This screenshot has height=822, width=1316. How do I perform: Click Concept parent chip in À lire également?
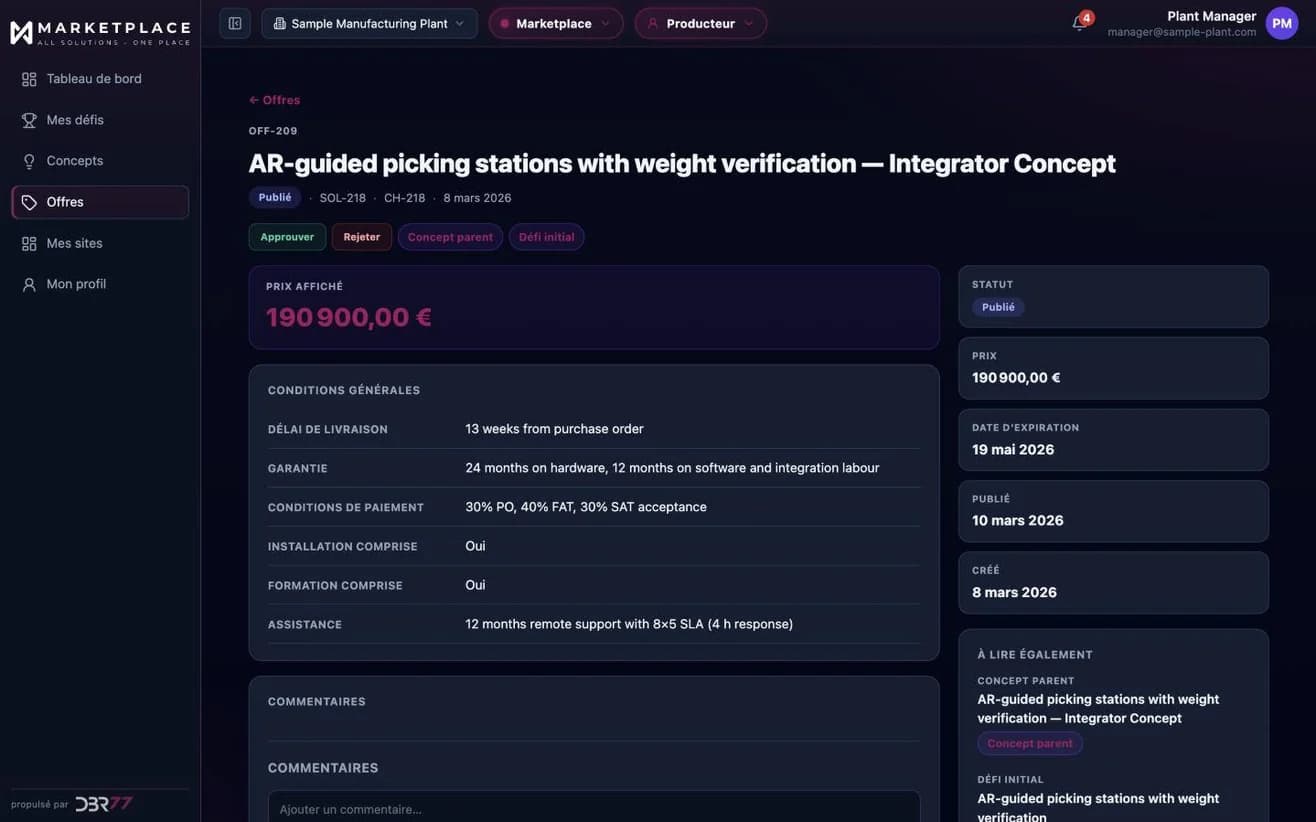click(x=1030, y=743)
